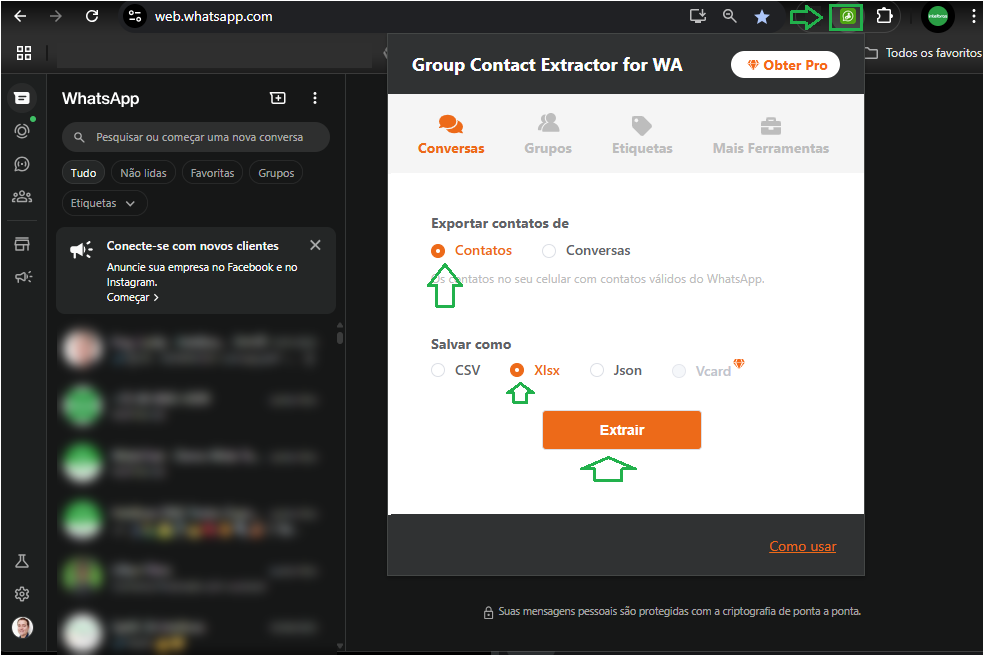This screenshot has height=657, width=987.
Task: Switch to the Conversas tab in extractor
Action: click(x=451, y=135)
